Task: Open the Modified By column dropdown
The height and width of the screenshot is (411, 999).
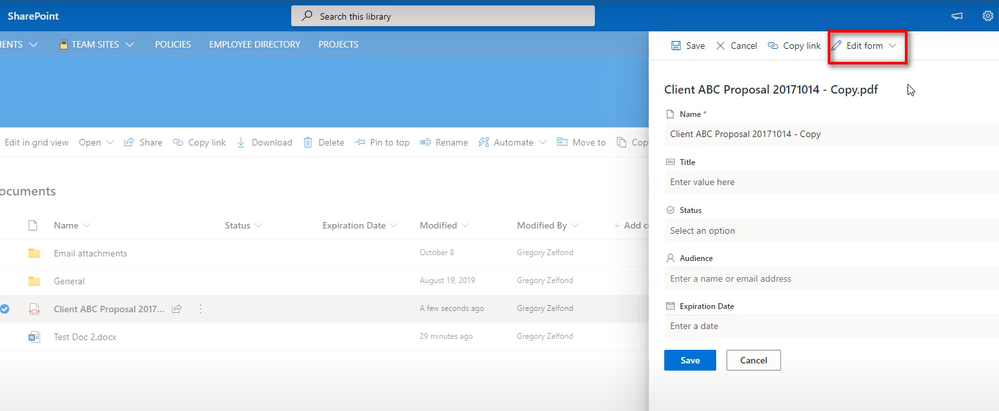Action: [x=548, y=226]
